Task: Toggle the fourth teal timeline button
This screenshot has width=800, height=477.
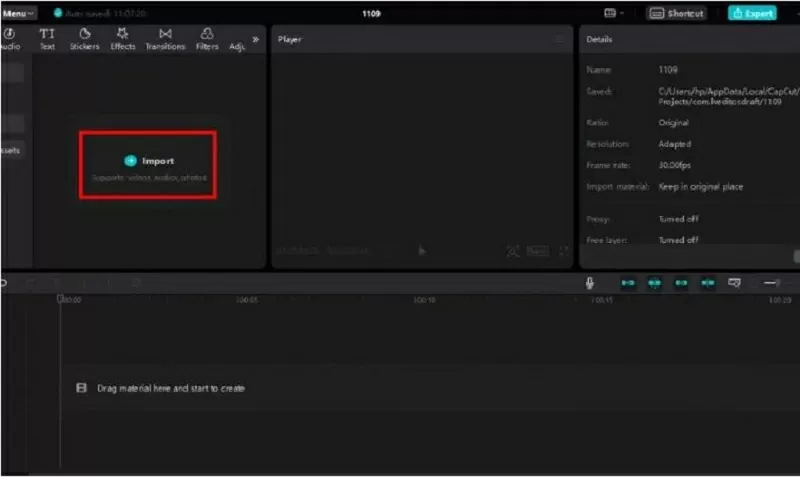Action: [708, 283]
